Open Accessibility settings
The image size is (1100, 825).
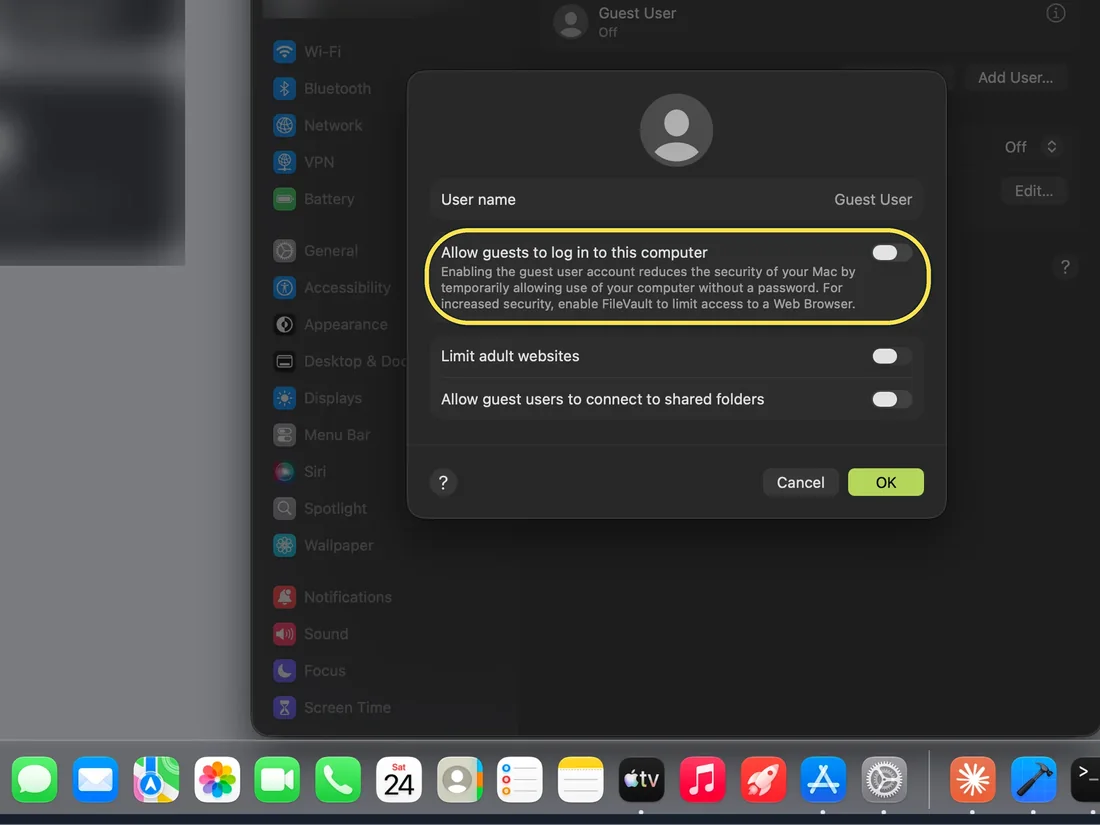click(x=332, y=288)
